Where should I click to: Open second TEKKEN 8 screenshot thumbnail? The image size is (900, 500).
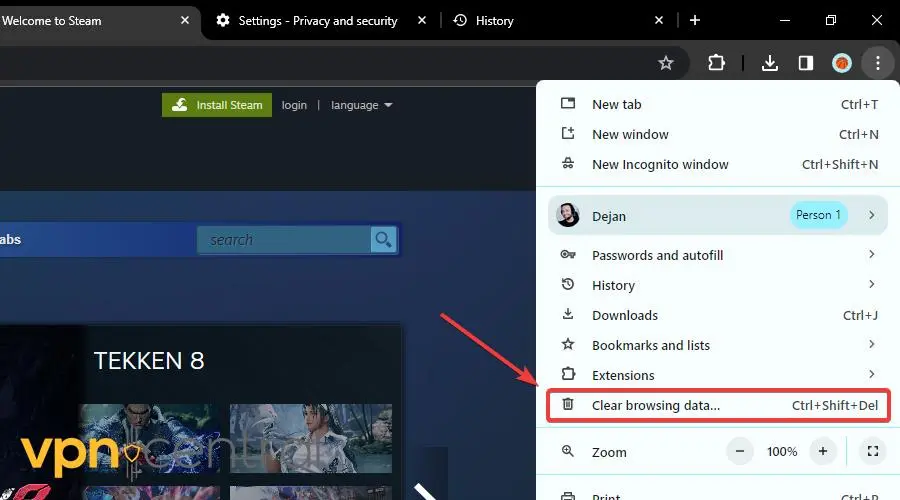click(311, 439)
